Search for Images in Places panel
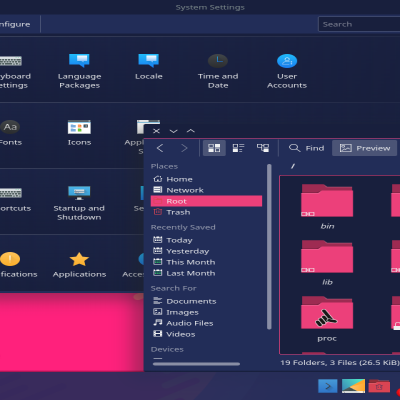 point(206,312)
